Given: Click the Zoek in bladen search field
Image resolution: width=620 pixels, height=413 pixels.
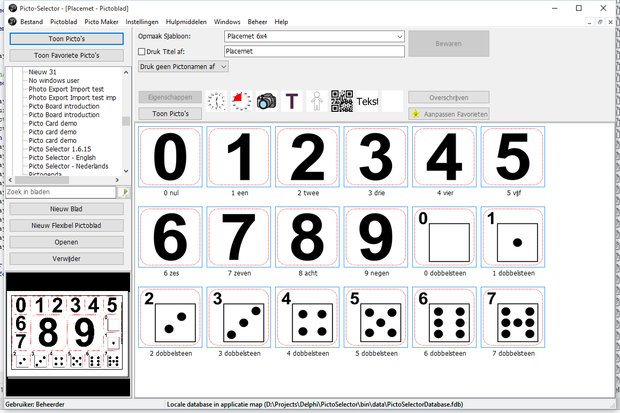Looking at the screenshot, I should (62, 191).
